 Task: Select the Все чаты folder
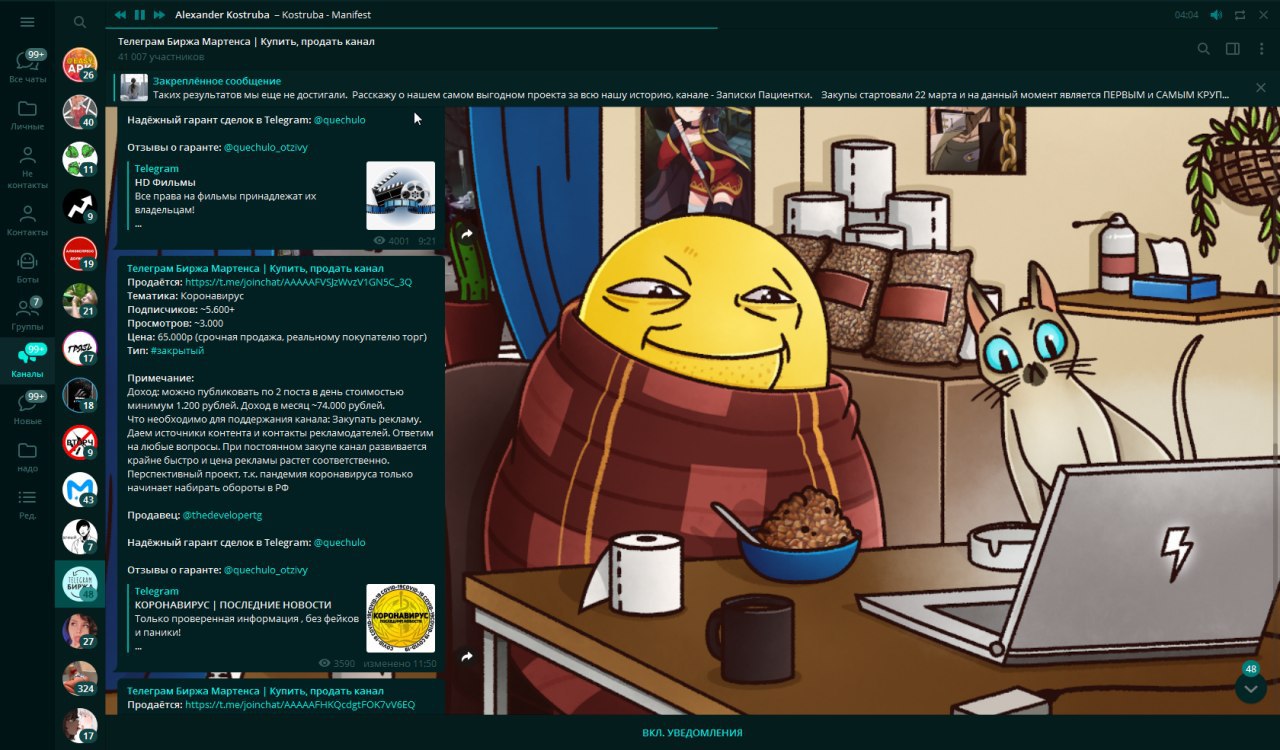[27, 66]
